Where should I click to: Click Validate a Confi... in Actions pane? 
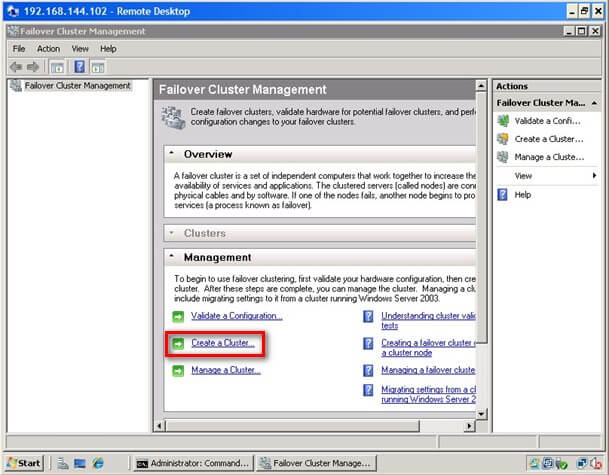547,121
